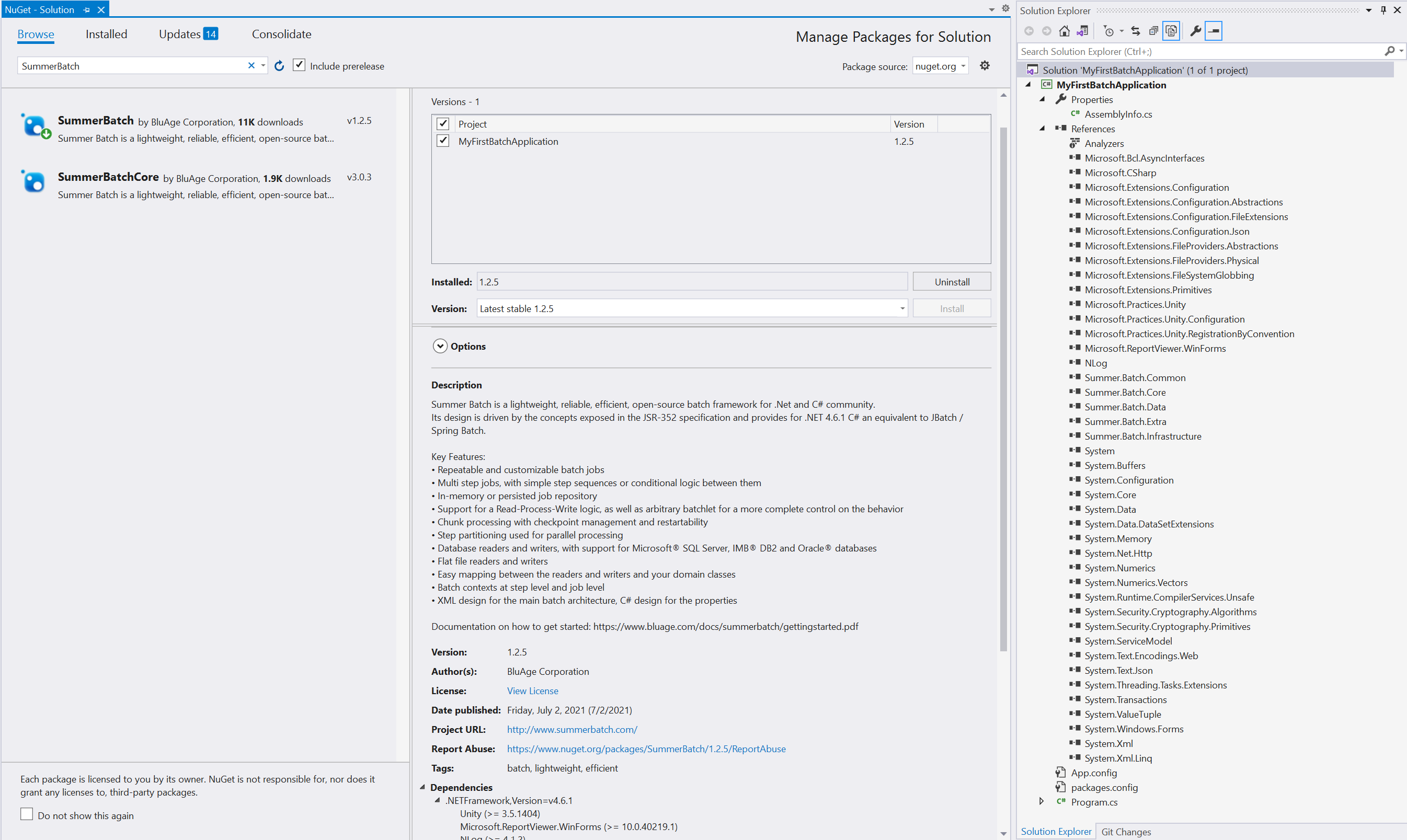The width and height of the screenshot is (1407, 840).
Task: Toggle Include prerelease checkbox
Action: 299,65
